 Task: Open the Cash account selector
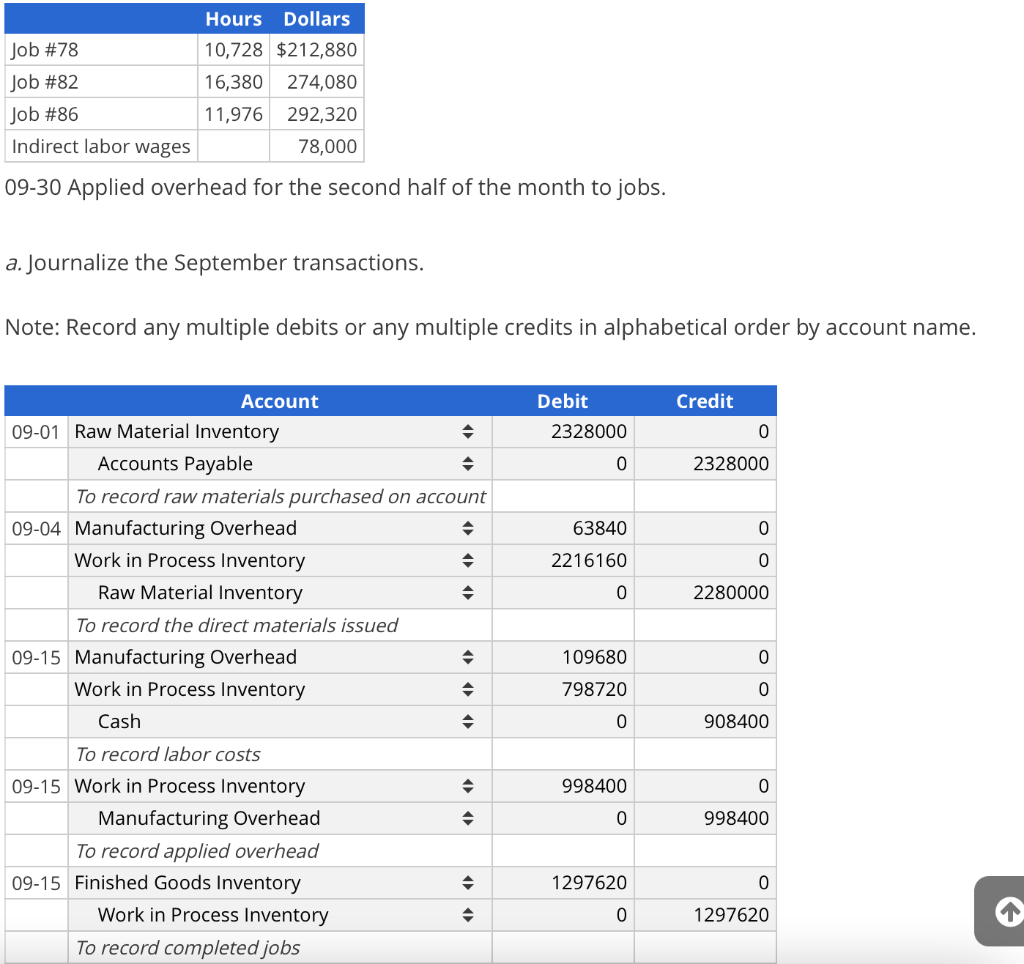[x=468, y=721]
